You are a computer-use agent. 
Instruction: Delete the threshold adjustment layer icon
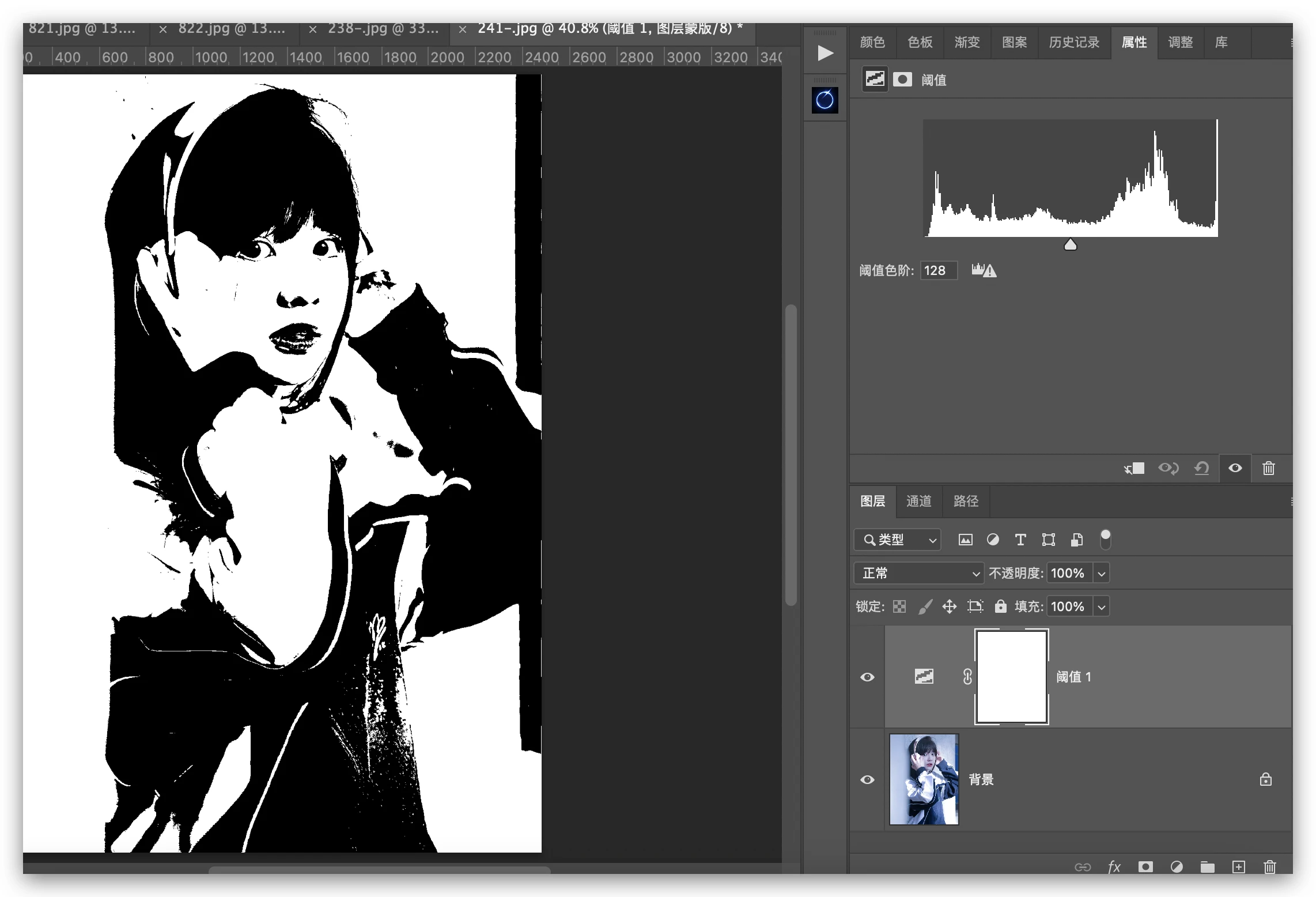point(1268,468)
